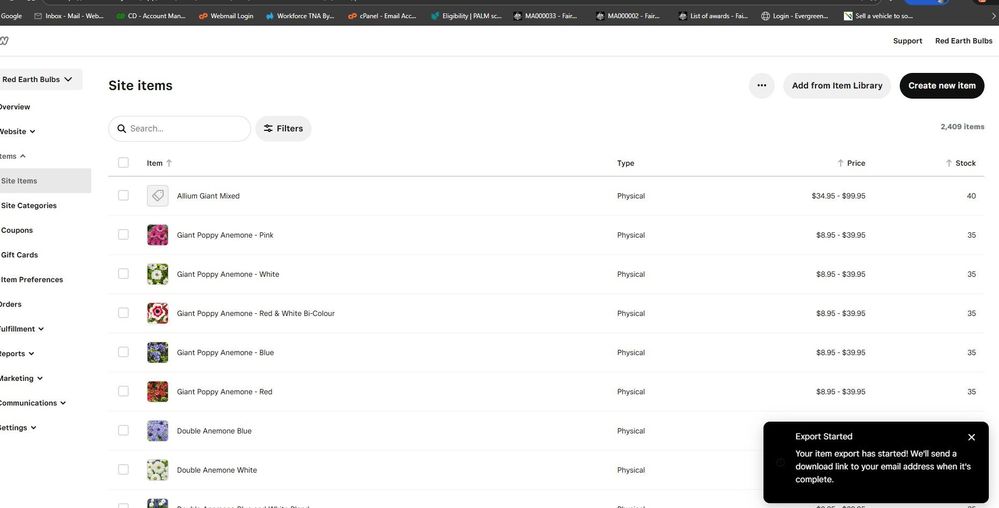Open the CD - Account Man bookmark
The image size is (999, 508).
[x=151, y=16]
